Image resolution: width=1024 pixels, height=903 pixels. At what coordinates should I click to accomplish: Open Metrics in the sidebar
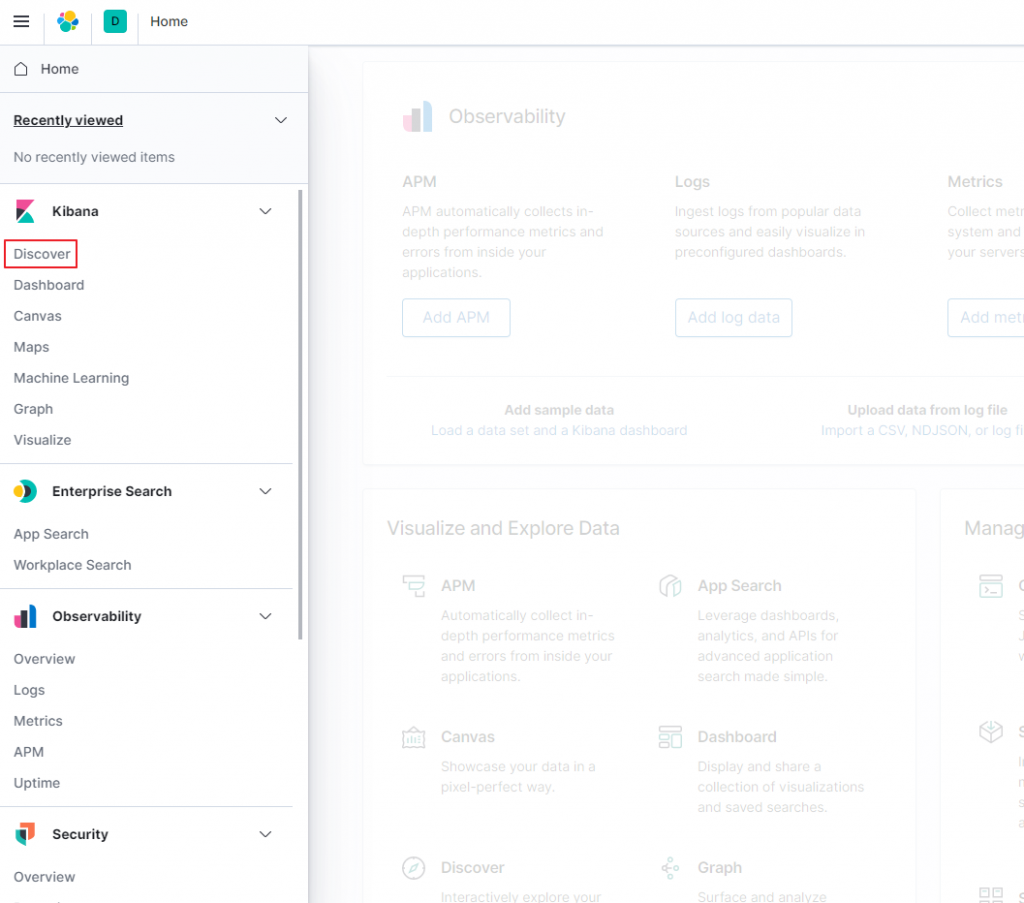[38, 721]
